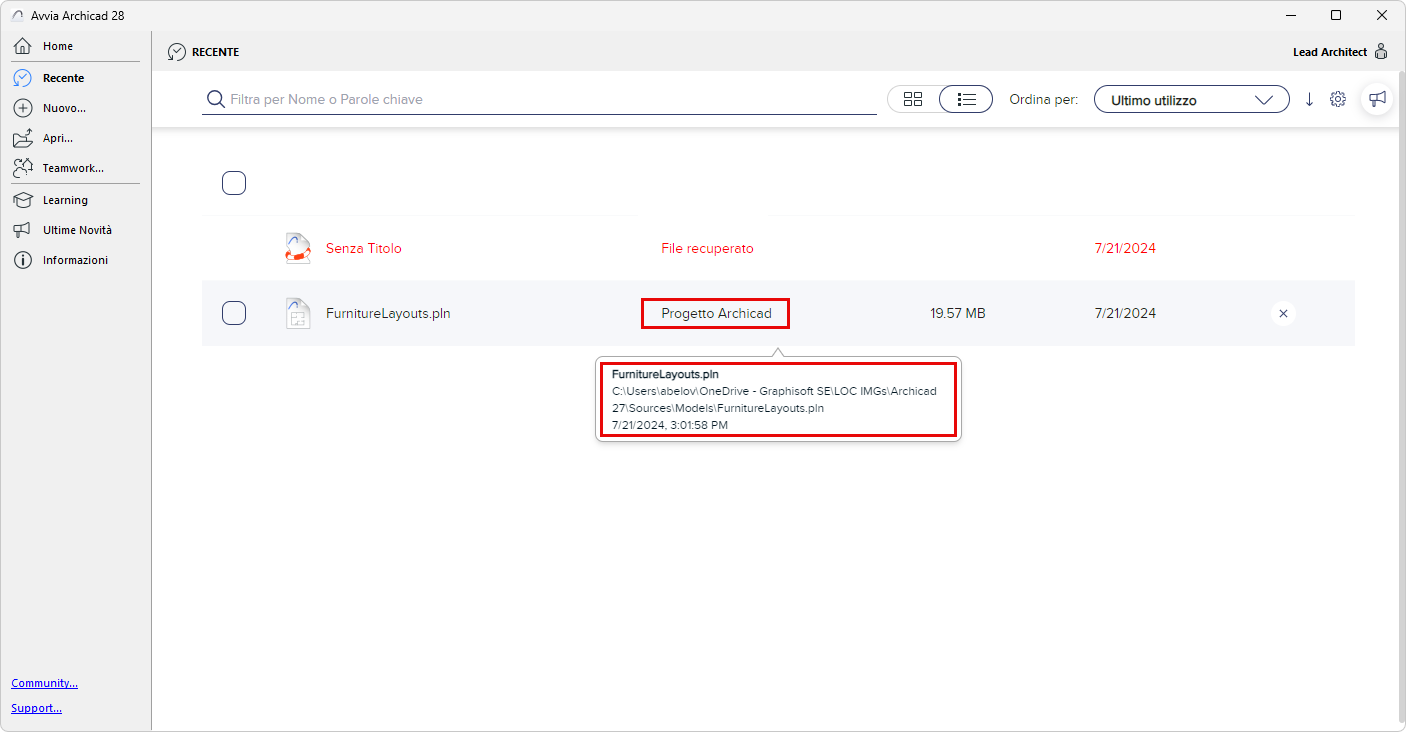The image size is (1406, 732).
Task: Tick the FurnitureLayouts.pln row checkbox
Action: pos(234,313)
